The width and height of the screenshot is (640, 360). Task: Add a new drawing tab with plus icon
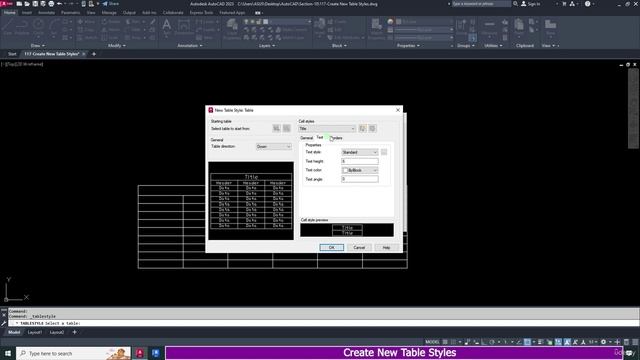pos(94,54)
